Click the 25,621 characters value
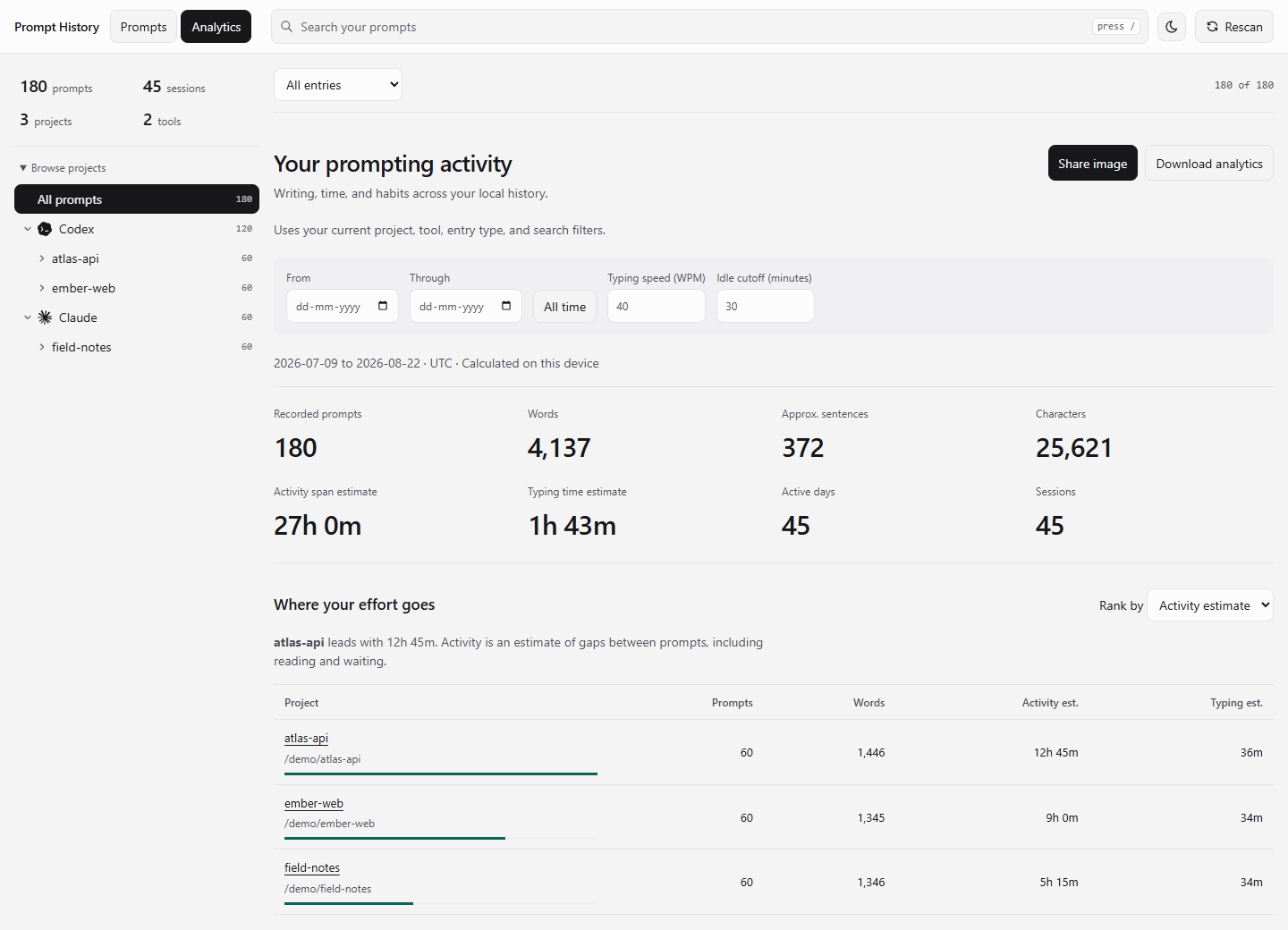Viewport: 1288px width, 930px height. (1074, 448)
